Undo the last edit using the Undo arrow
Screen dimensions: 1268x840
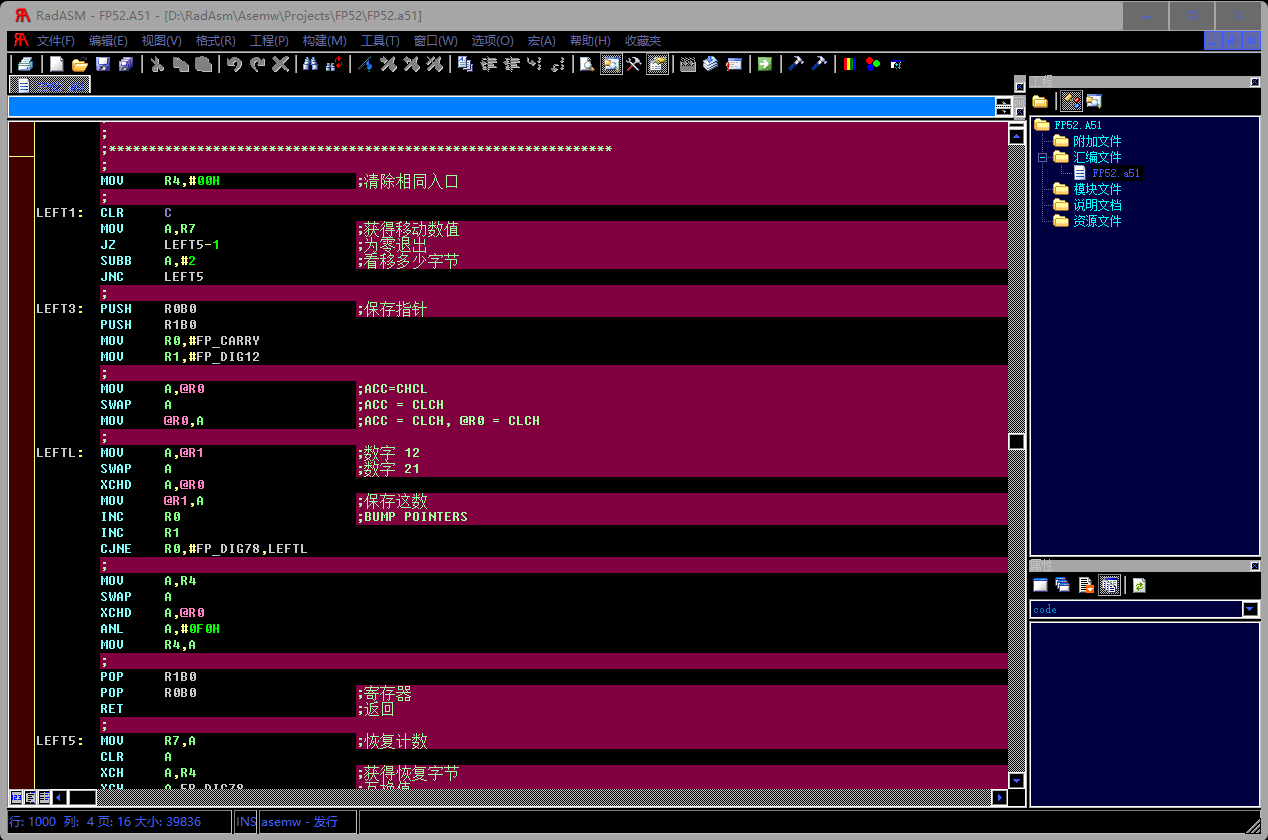(234, 64)
